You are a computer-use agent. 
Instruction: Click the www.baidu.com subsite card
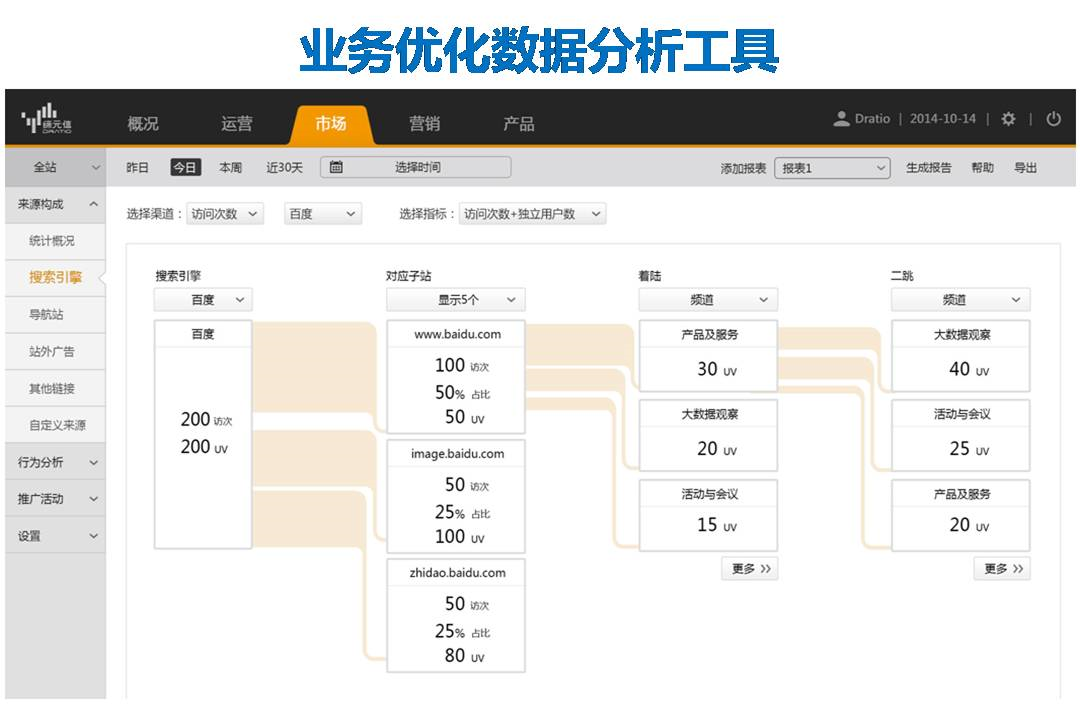pos(456,377)
